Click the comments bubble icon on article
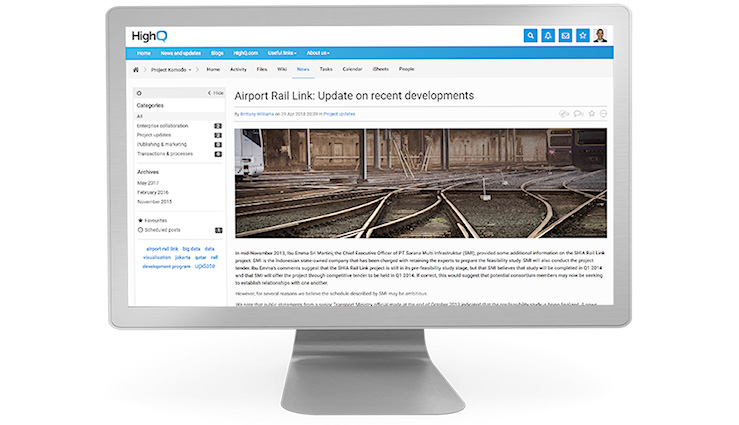The width and height of the screenshot is (739, 425). point(578,114)
